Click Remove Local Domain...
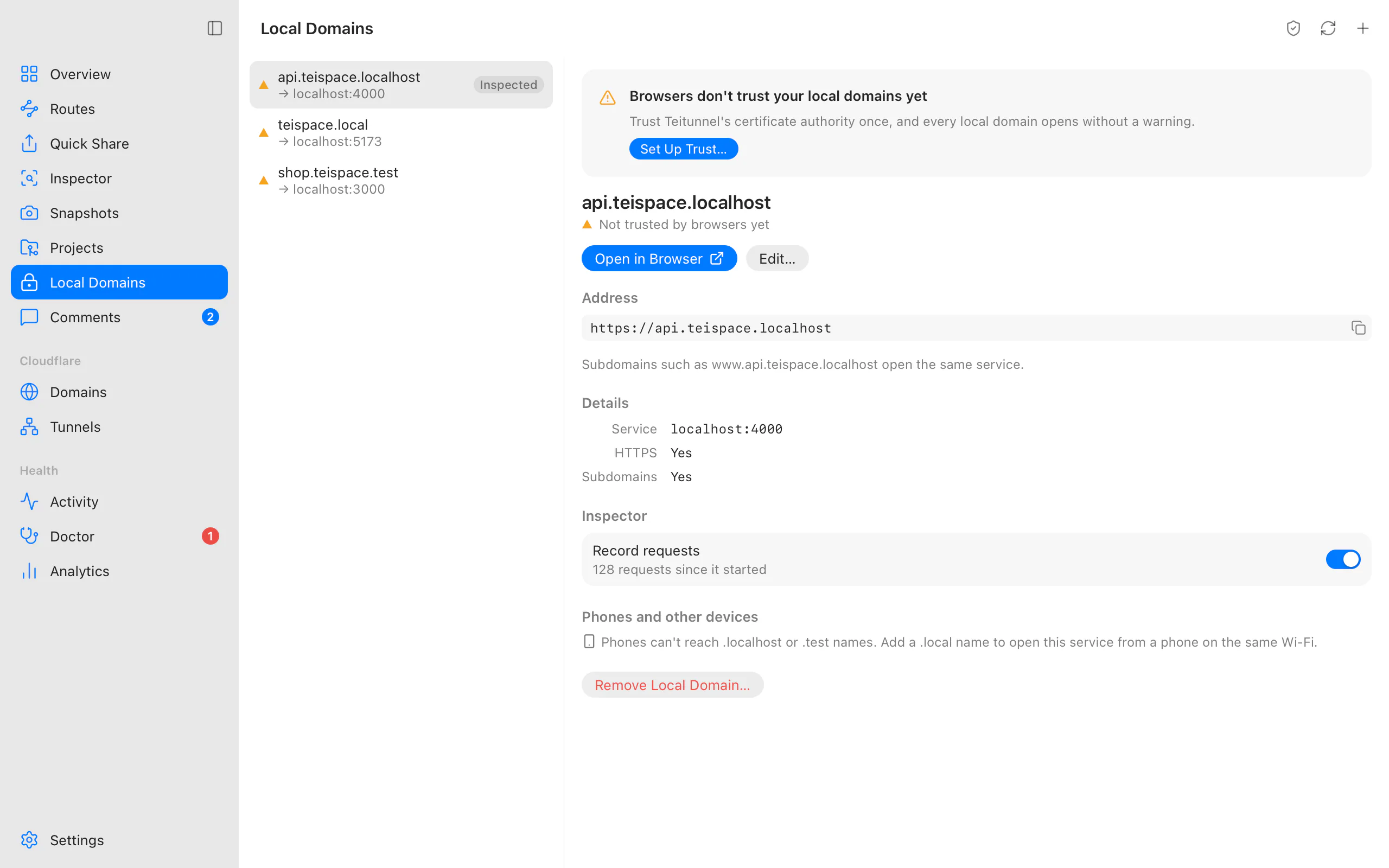1389x868 pixels. coord(672,685)
